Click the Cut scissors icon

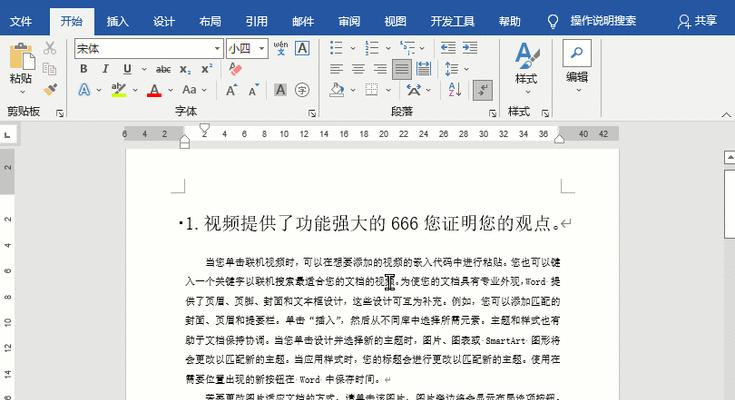(x=49, y=48)
